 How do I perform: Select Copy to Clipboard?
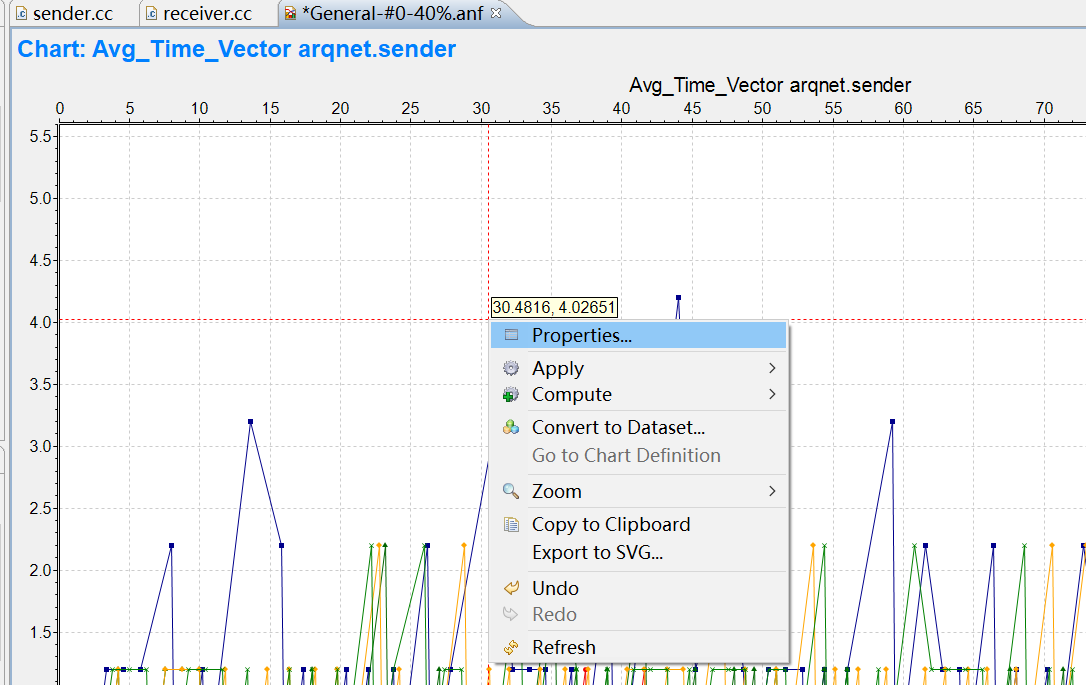coord(638,524)
